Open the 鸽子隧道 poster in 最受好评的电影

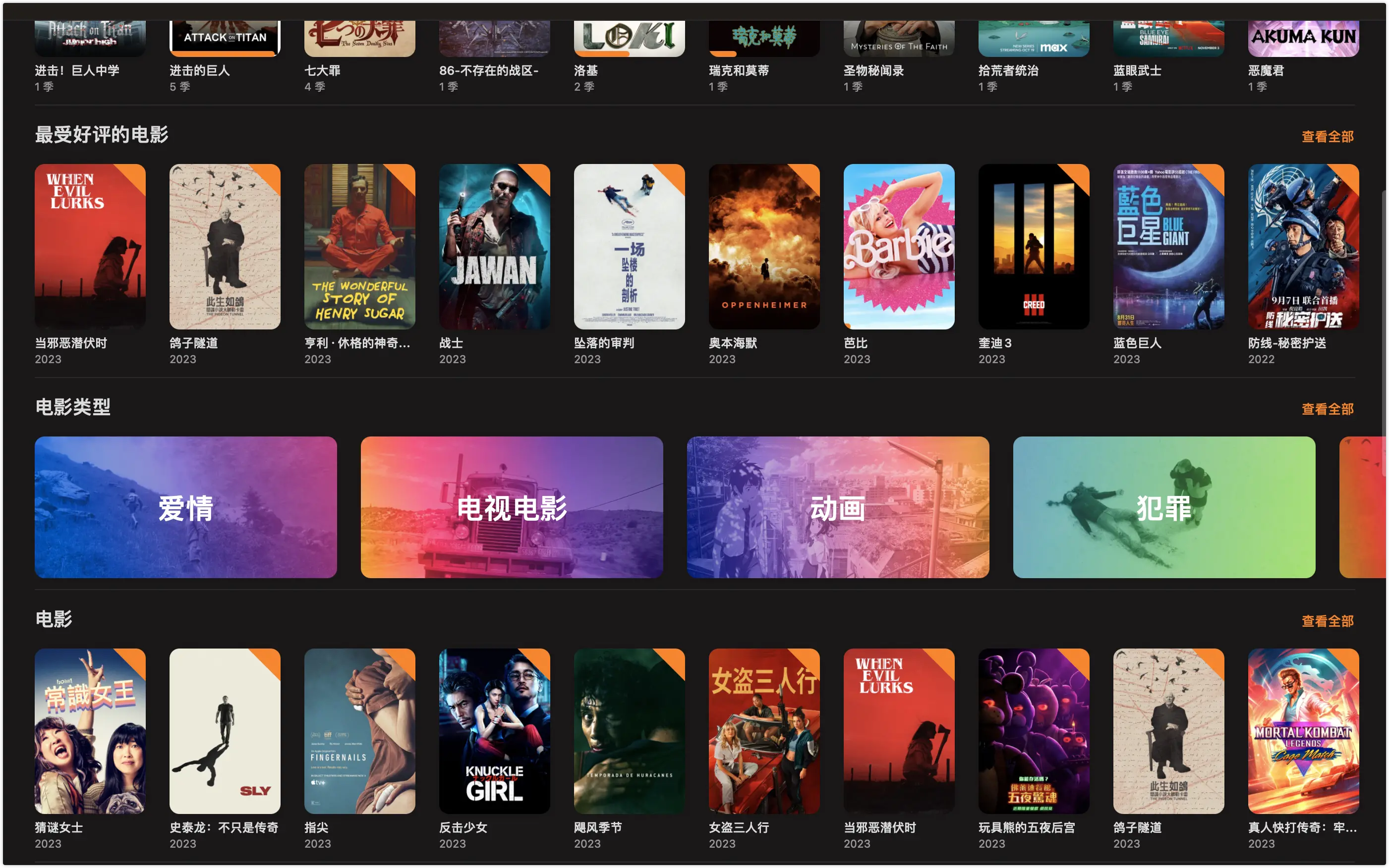[x=225, y=247]
